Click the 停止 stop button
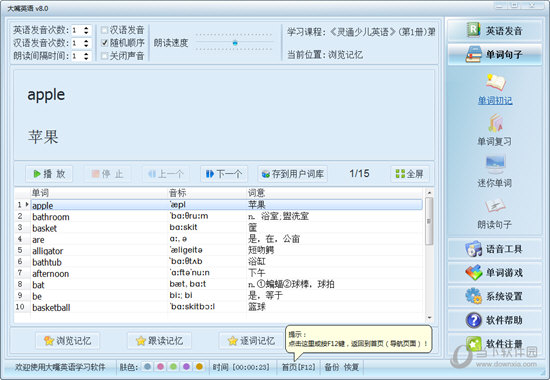Screen dimensions: 550x380 107,174
